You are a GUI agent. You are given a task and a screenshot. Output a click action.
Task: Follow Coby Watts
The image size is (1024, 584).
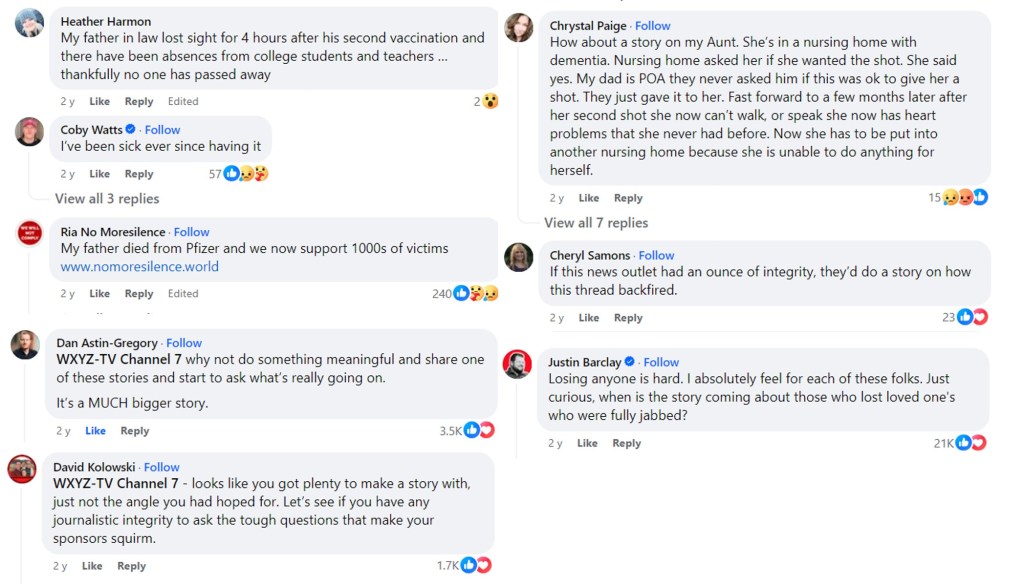[162, 130]
